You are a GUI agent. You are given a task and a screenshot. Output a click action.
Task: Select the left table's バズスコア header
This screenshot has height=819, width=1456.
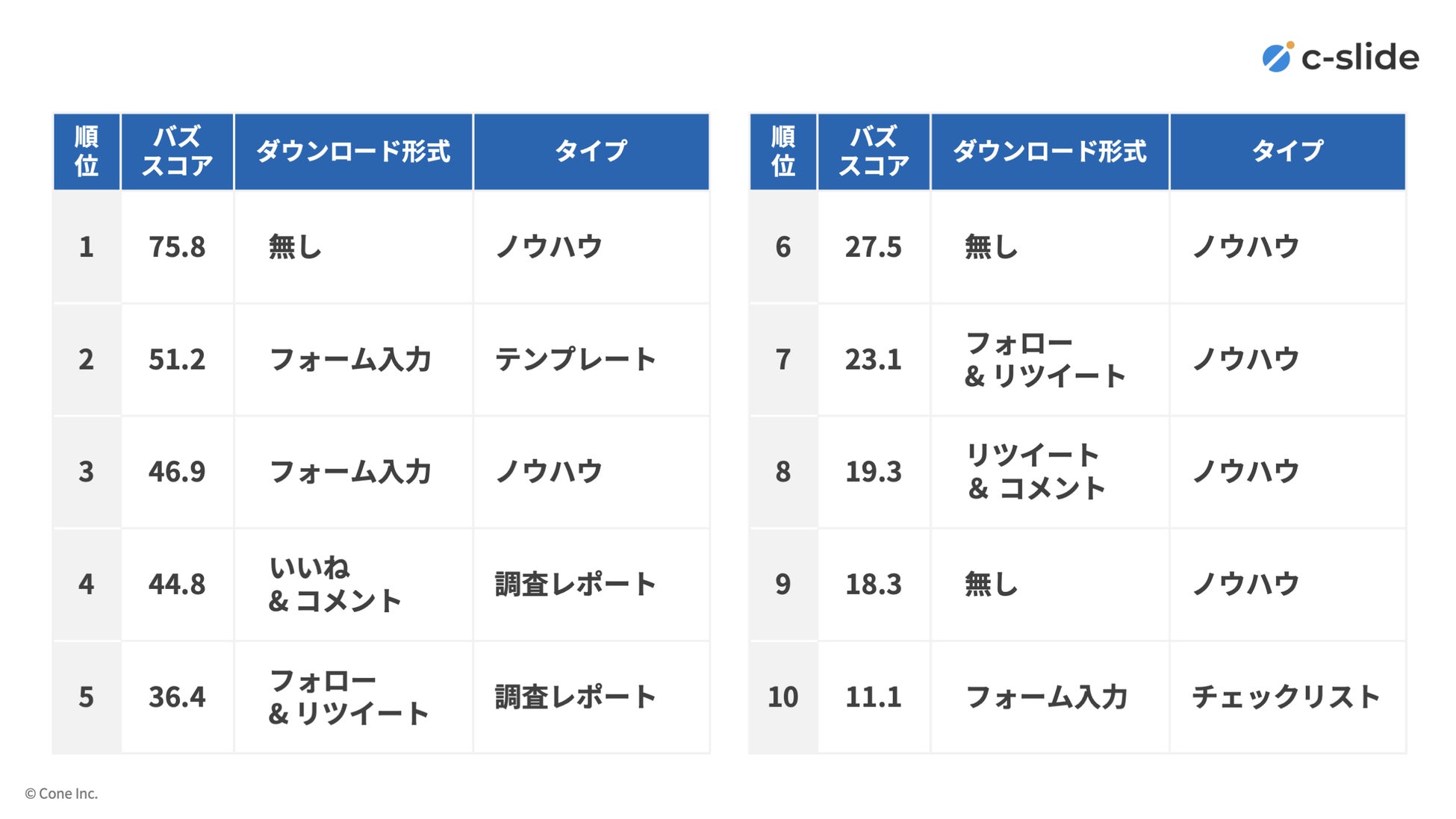click(177, 151)
